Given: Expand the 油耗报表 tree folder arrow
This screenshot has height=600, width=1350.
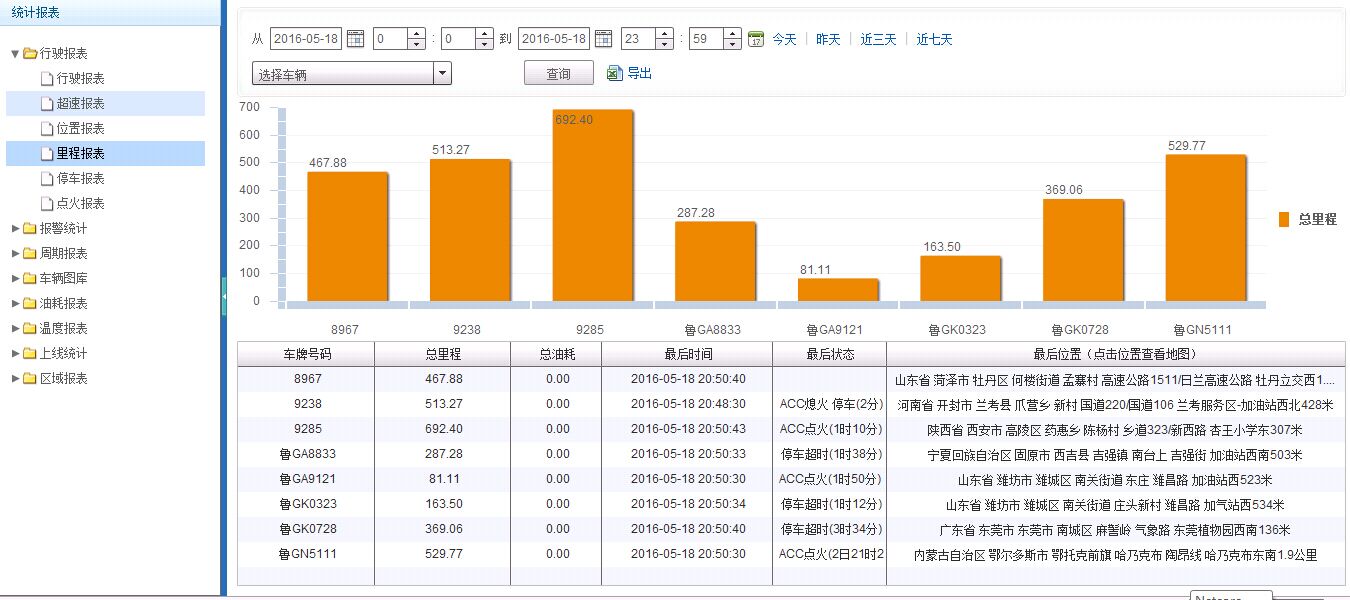Looking at the screenshot, I should pos(15,303).
